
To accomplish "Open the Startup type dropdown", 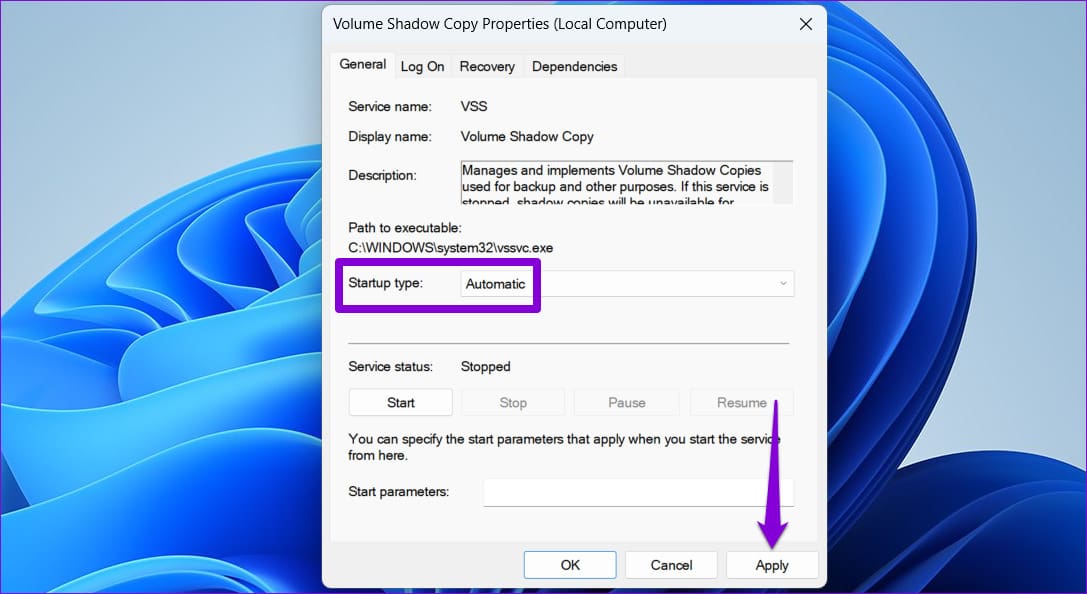I will click(626, 284).
